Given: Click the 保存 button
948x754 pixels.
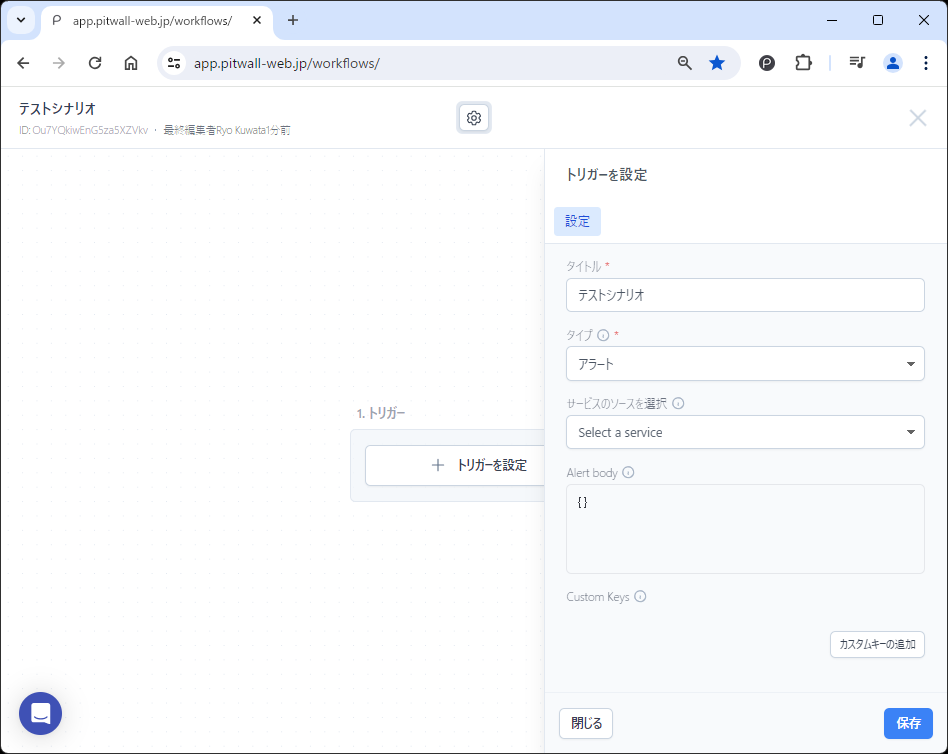Looking at the screenshot, I should point(907,723).
